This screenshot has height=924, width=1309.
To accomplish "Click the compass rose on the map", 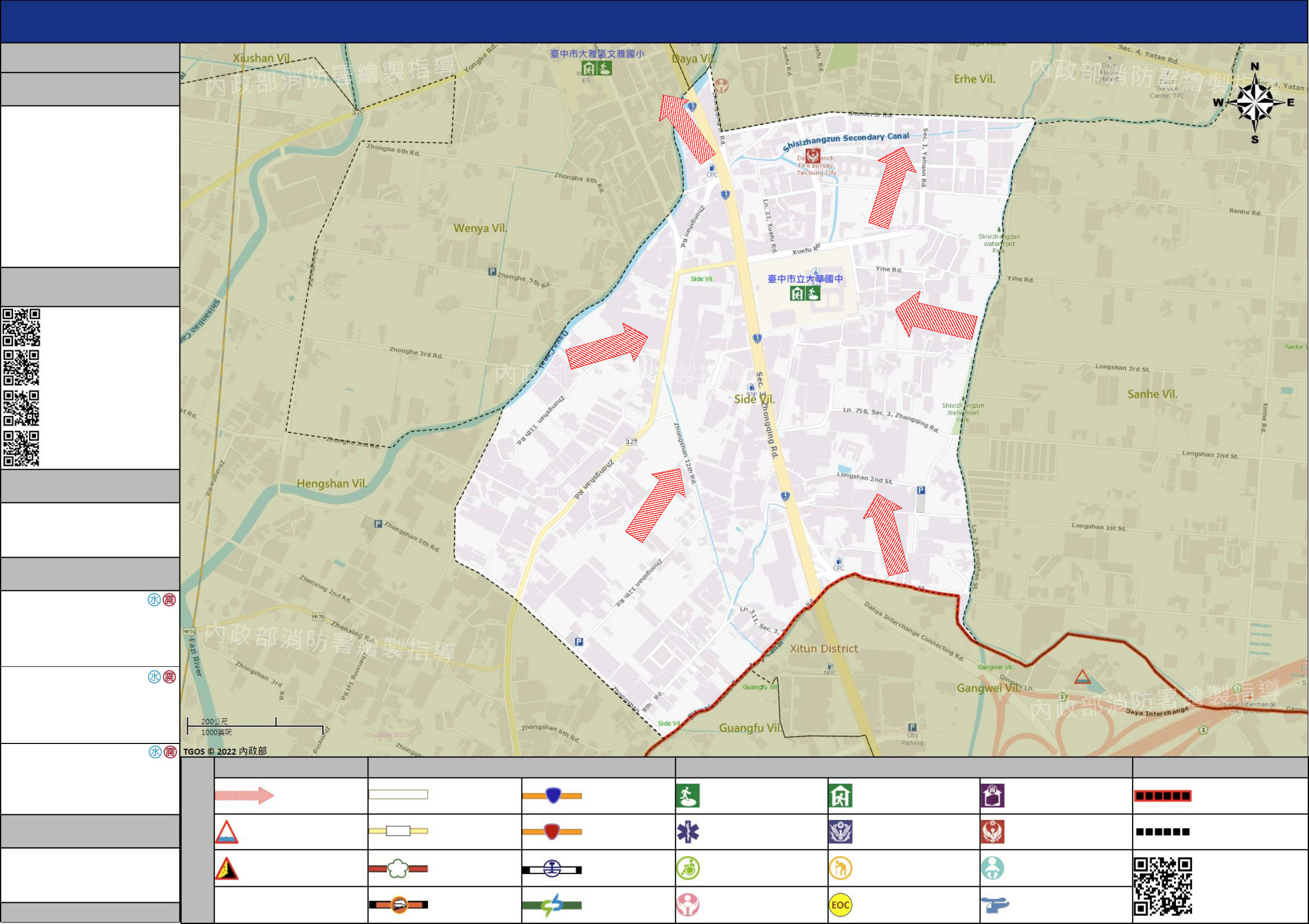I will pyautogui.click(x=1255, y=103).
